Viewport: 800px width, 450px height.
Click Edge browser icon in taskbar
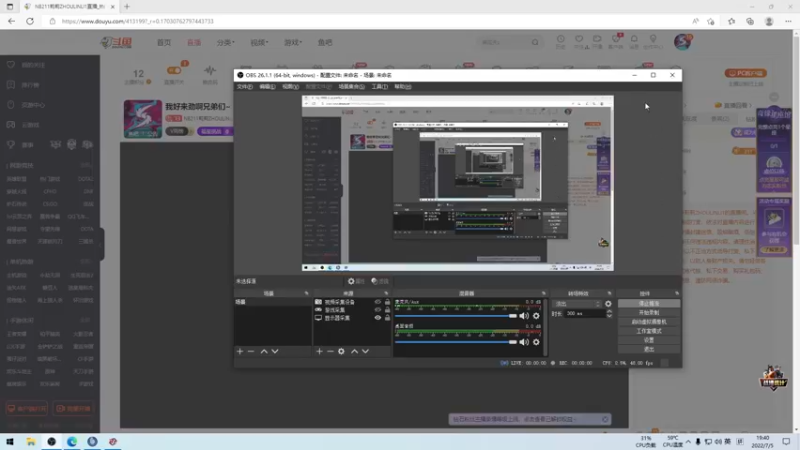pos(72,442)
